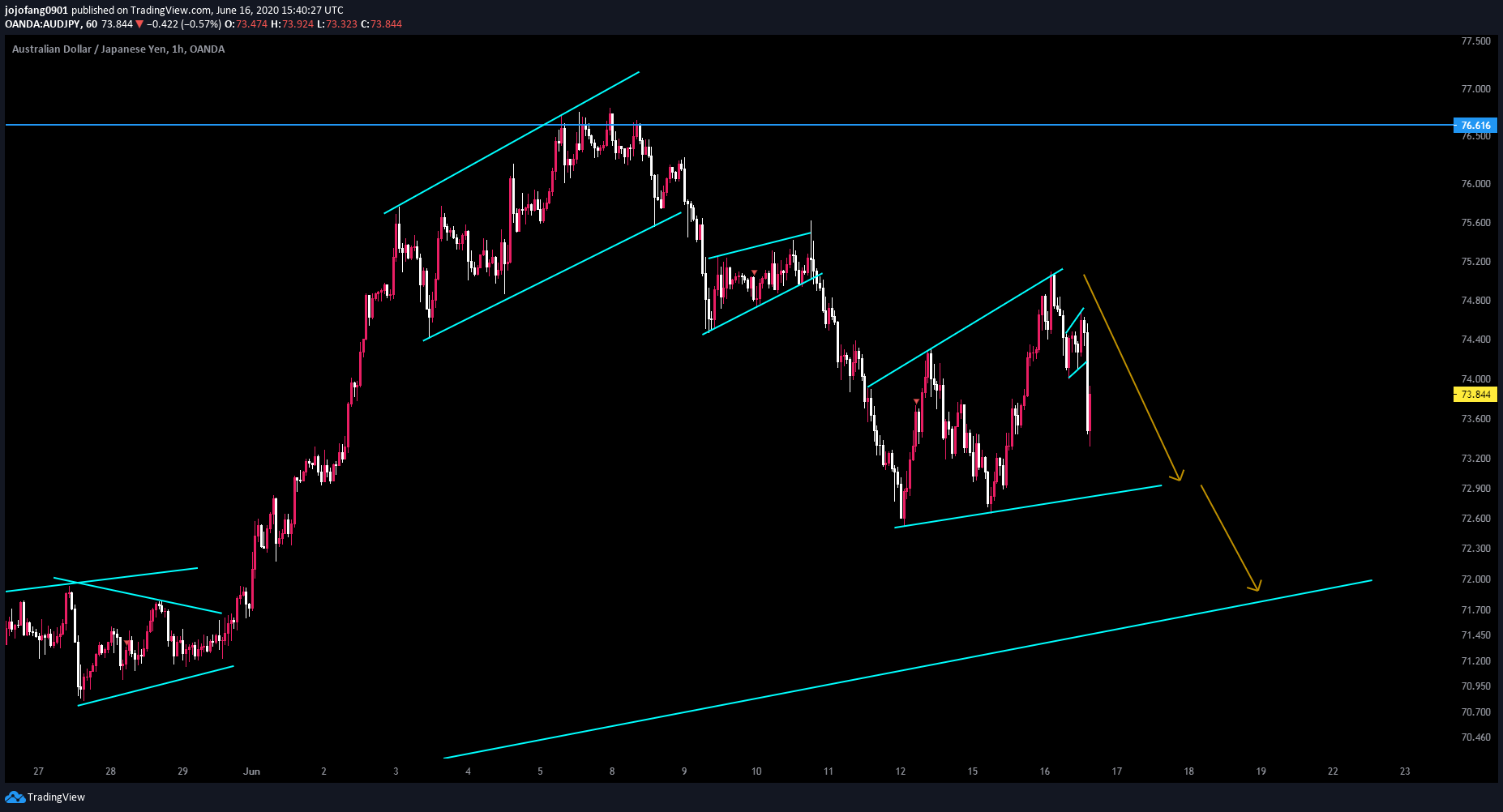Click the '16' date axis label
This screenshot has width=1503, height=812.
tap(1045, 771)
